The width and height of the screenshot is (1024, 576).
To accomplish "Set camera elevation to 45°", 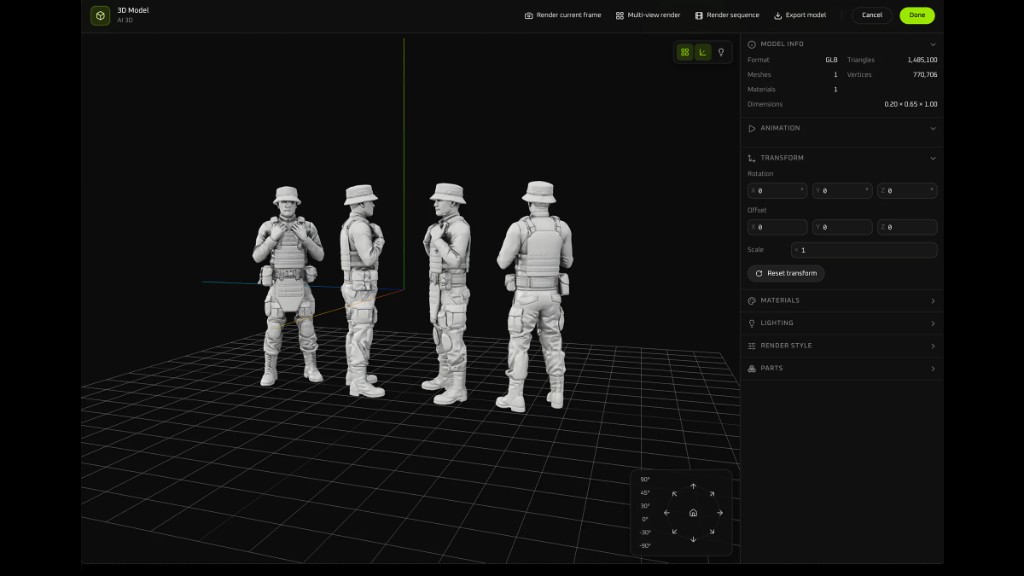I will 645,493.
